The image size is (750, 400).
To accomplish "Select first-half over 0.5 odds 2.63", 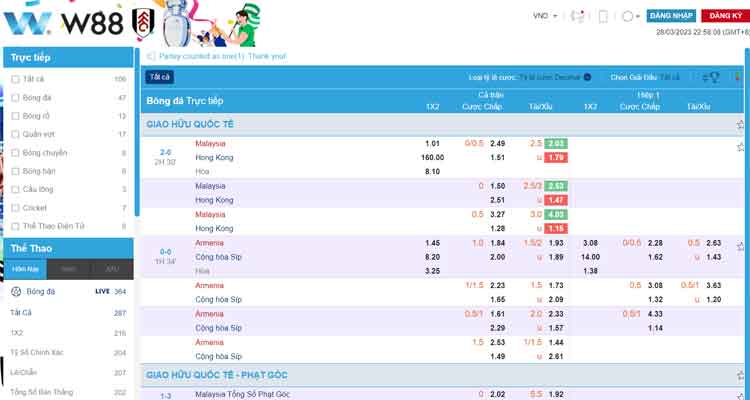I will pos(713,243).
